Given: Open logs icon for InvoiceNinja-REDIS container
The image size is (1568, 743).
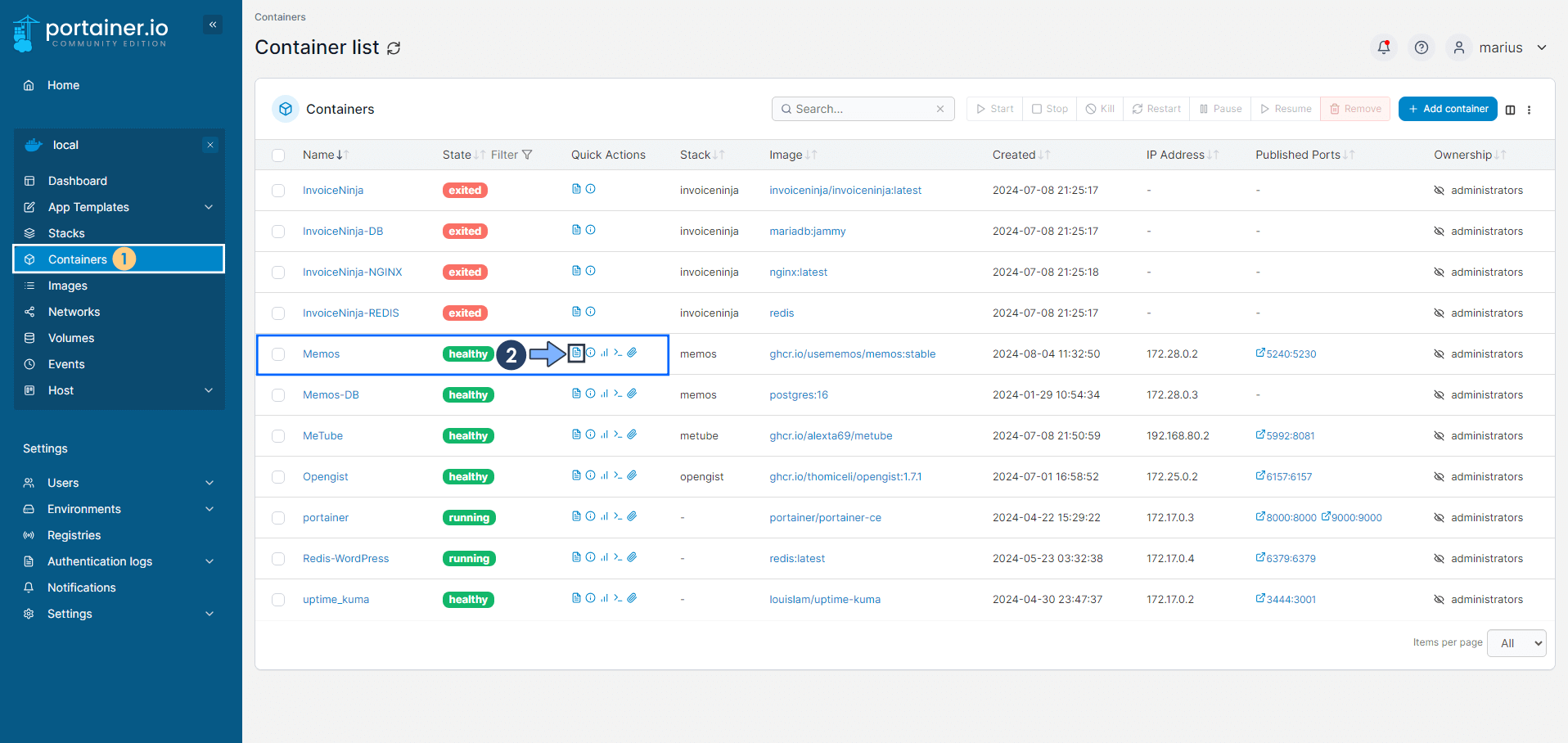Looking at the screenshot, I should 576,312.
